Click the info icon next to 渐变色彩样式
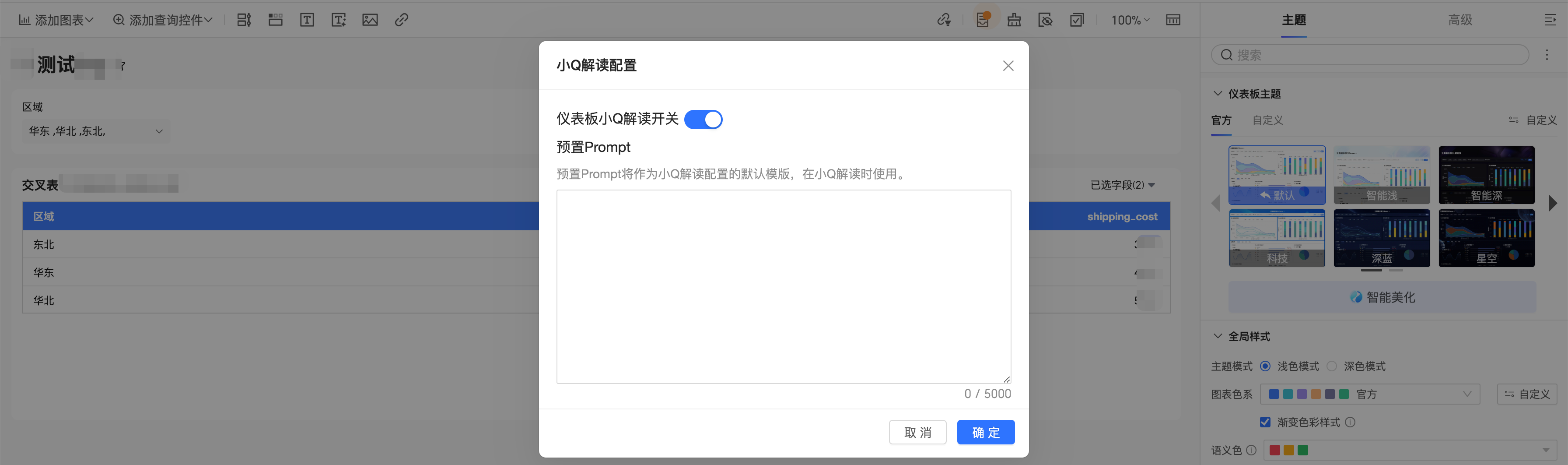 tap(1350, 423)
